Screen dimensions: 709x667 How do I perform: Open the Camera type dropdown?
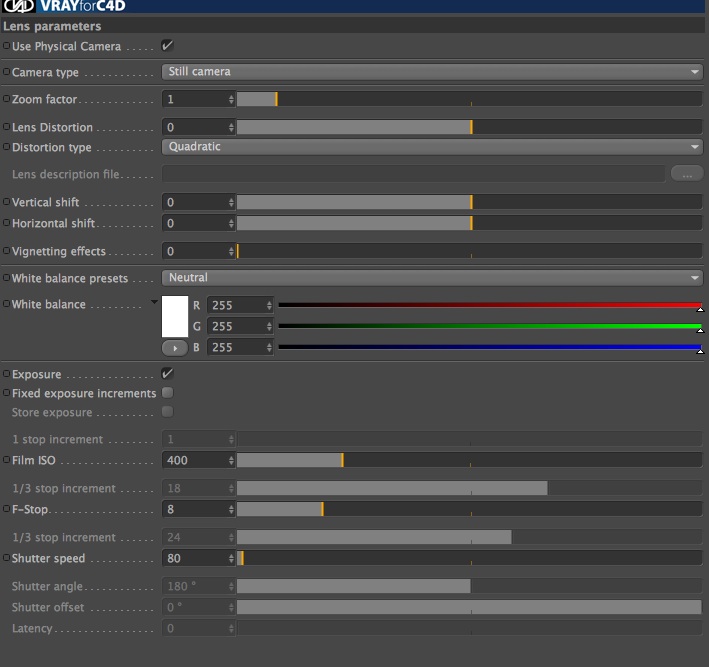click(432, 72)
